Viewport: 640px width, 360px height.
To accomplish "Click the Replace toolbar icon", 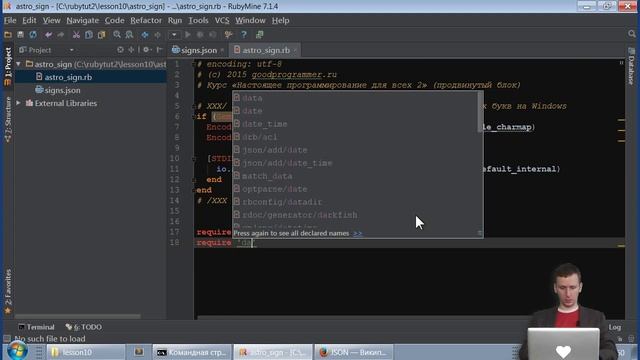I will click(x=129, y=35).
